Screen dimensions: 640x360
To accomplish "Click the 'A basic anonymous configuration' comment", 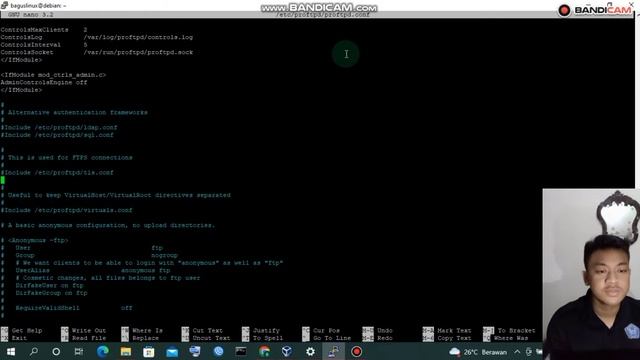I will tap(108, 225).
